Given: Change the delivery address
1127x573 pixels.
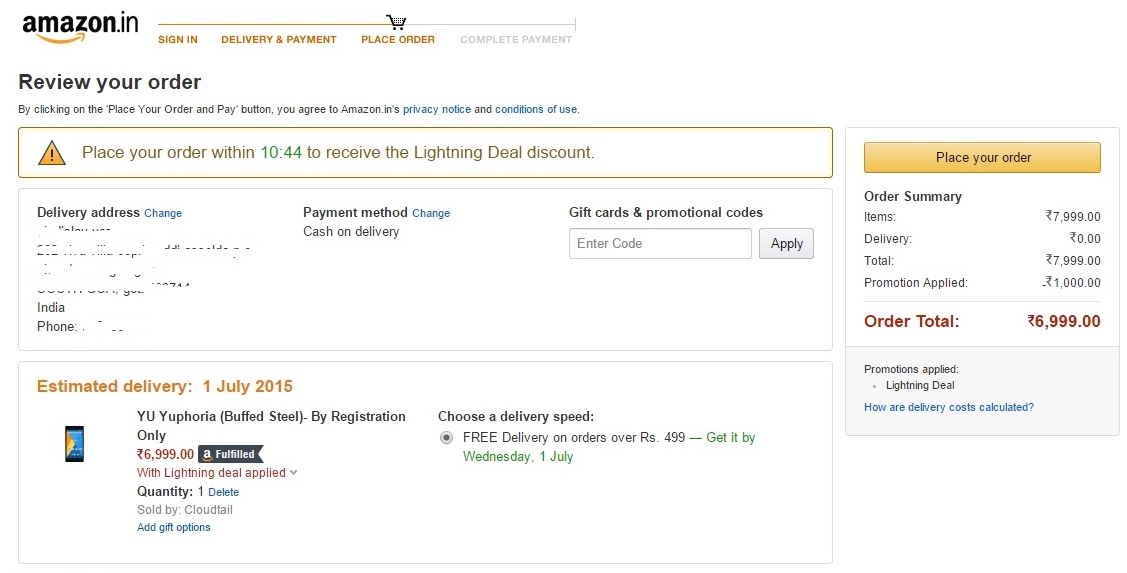Looking at the screenshot, I should 163,213.
